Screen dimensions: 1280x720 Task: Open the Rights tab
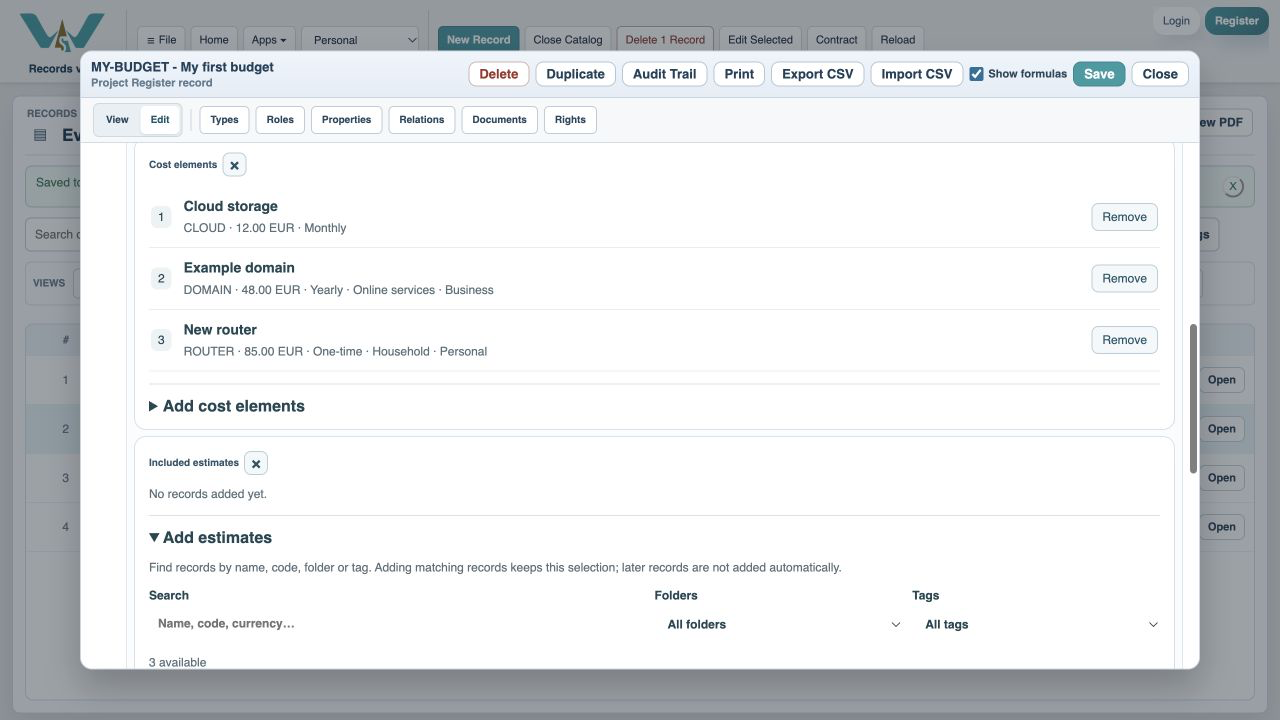pos(570,120)
